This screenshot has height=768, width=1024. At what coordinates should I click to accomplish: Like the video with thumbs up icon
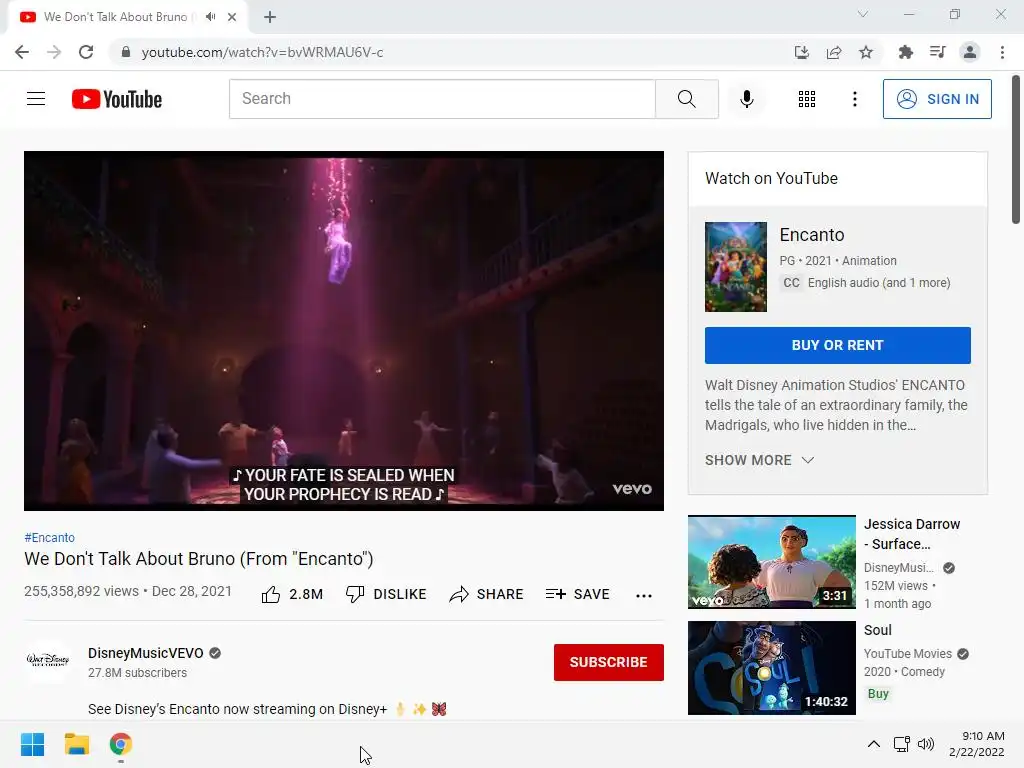click(270, 594)
